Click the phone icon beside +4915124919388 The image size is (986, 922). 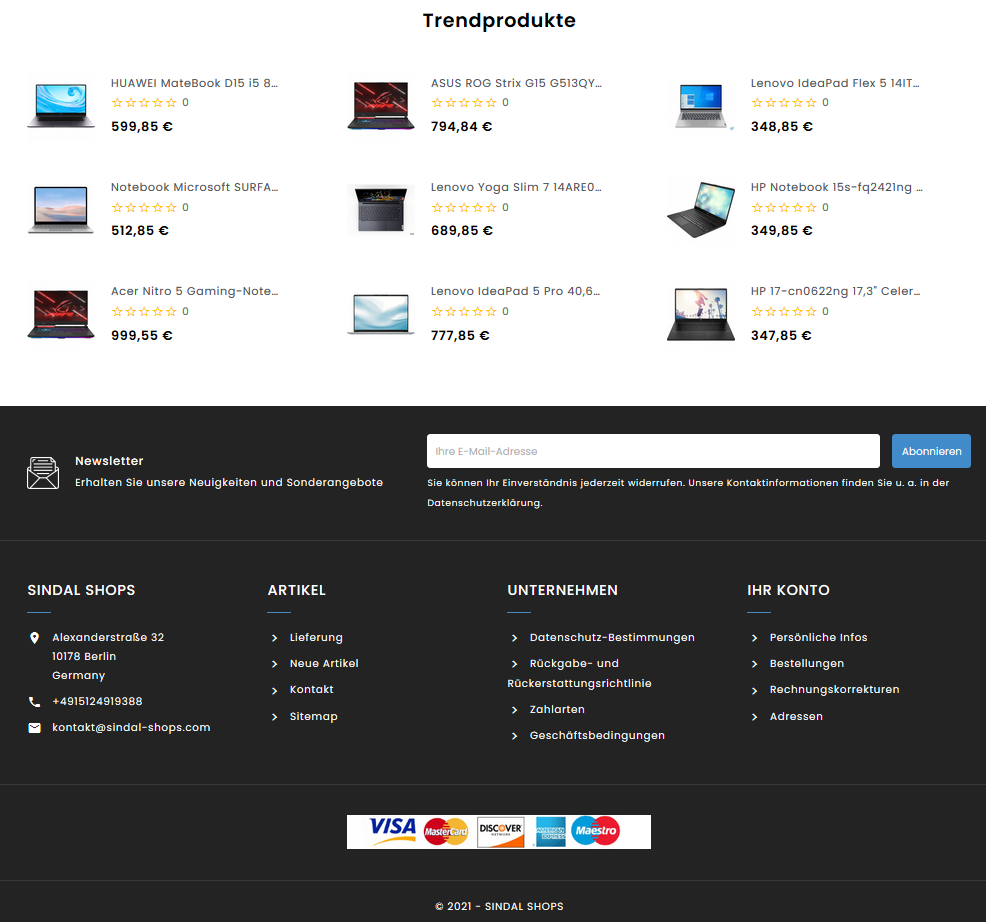pos(35,702)
